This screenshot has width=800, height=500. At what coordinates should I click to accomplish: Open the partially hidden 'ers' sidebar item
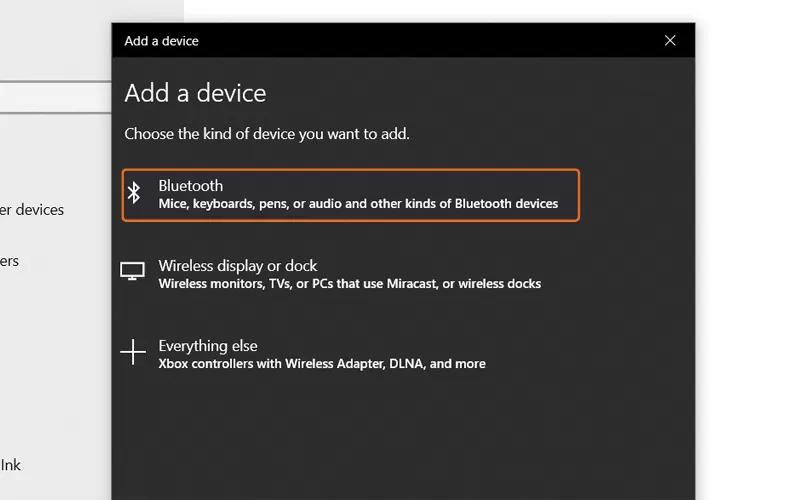tap(10, 261)
